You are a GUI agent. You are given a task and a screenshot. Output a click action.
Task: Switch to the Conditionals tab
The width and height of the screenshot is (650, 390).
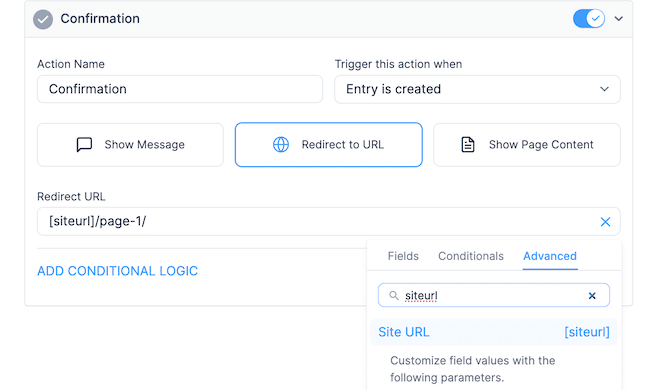(471, 256)
